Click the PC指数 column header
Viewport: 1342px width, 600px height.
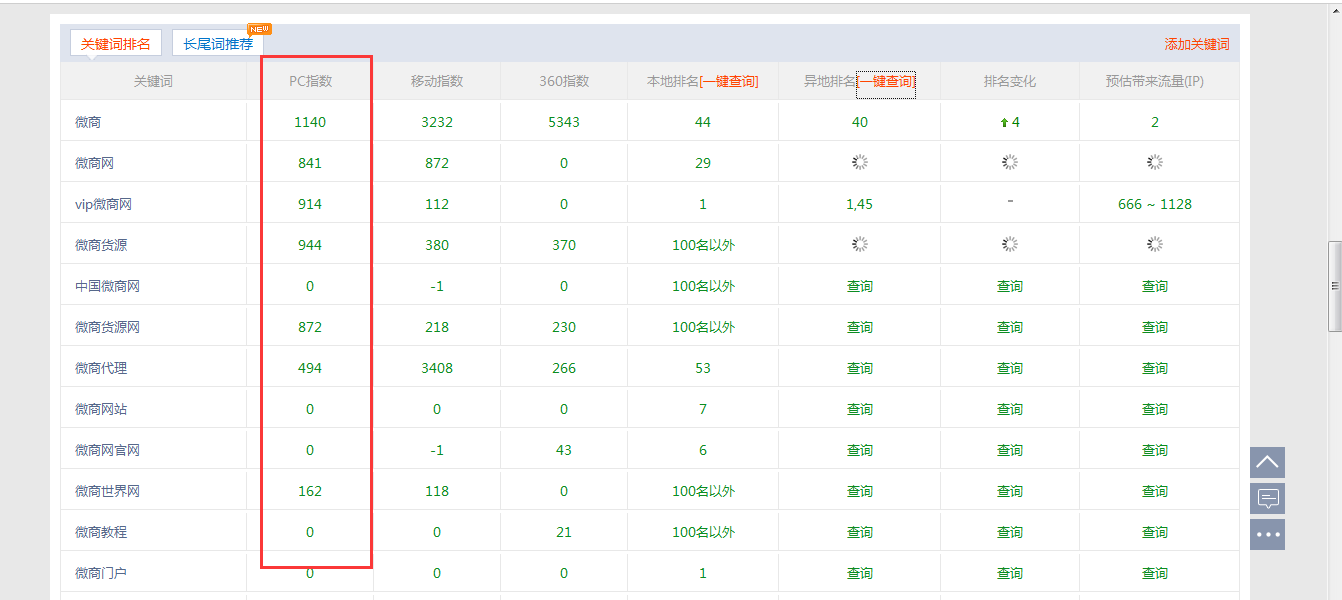click(311, 81)
